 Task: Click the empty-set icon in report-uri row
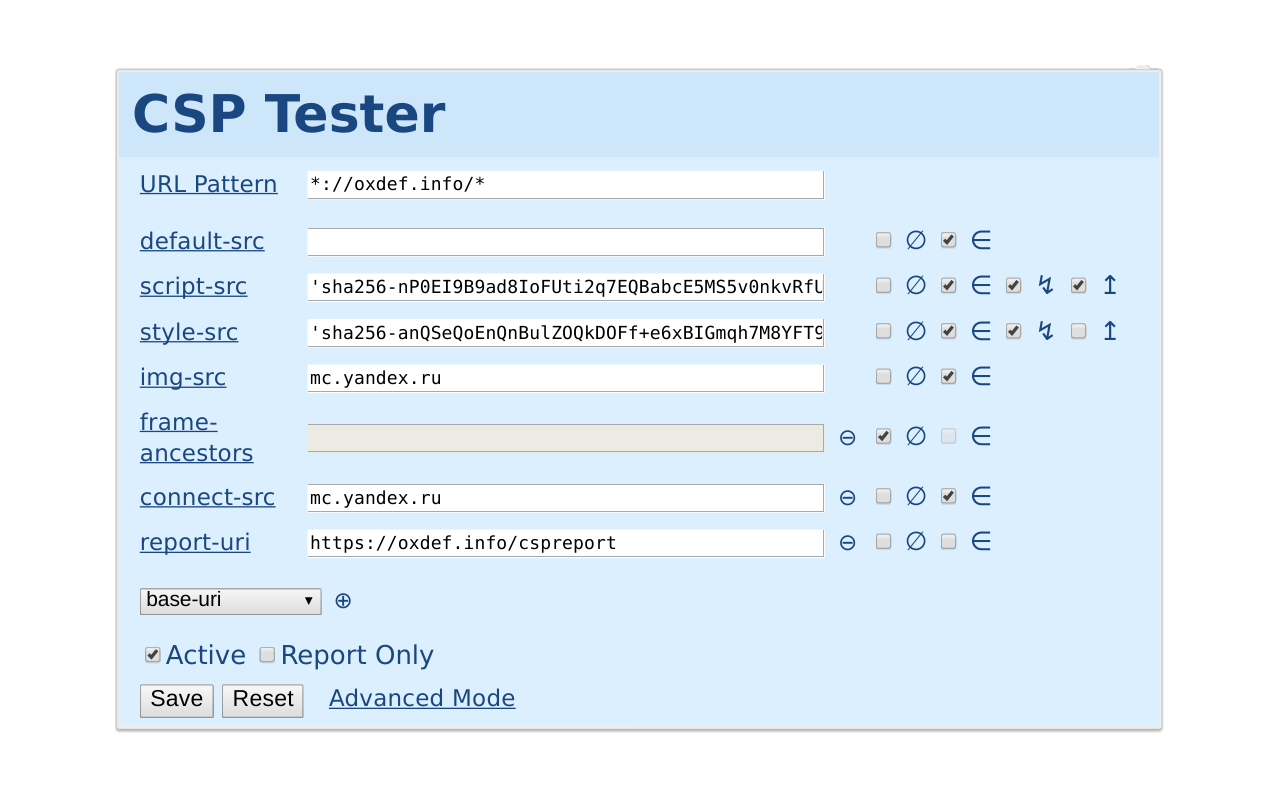(915, 541)
